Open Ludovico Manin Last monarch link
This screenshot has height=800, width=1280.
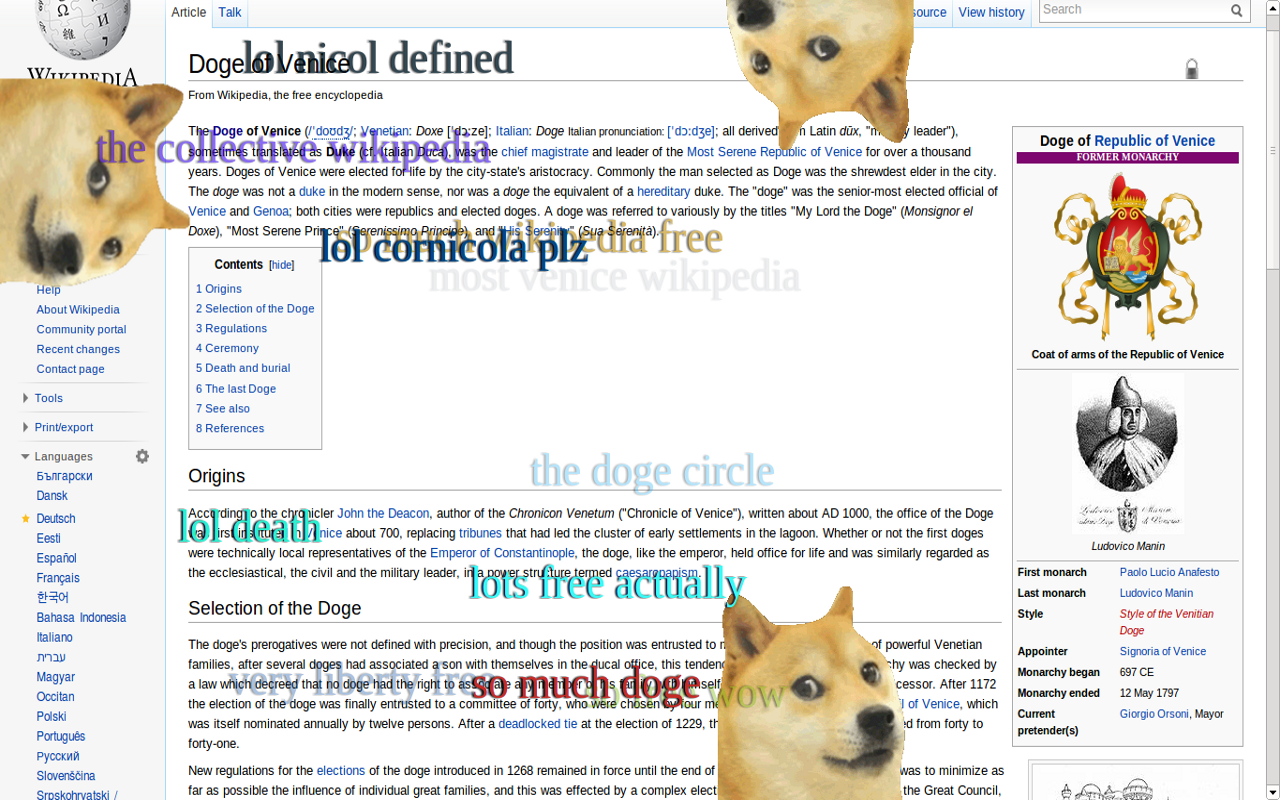(1157, 593)
